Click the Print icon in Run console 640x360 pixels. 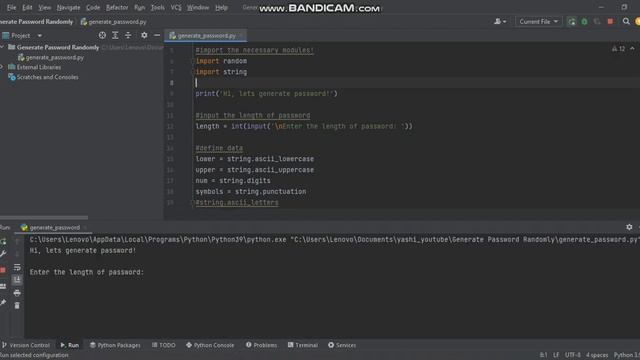pyautogui.click(x=17, y=293)
